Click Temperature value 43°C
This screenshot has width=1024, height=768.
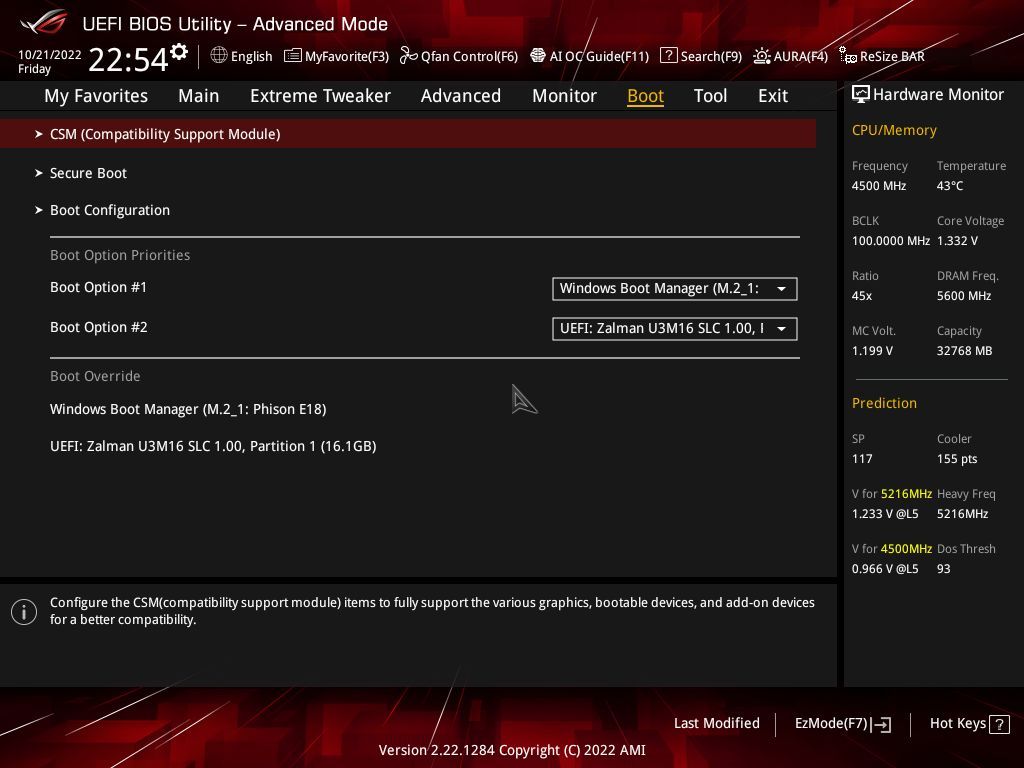950,186
